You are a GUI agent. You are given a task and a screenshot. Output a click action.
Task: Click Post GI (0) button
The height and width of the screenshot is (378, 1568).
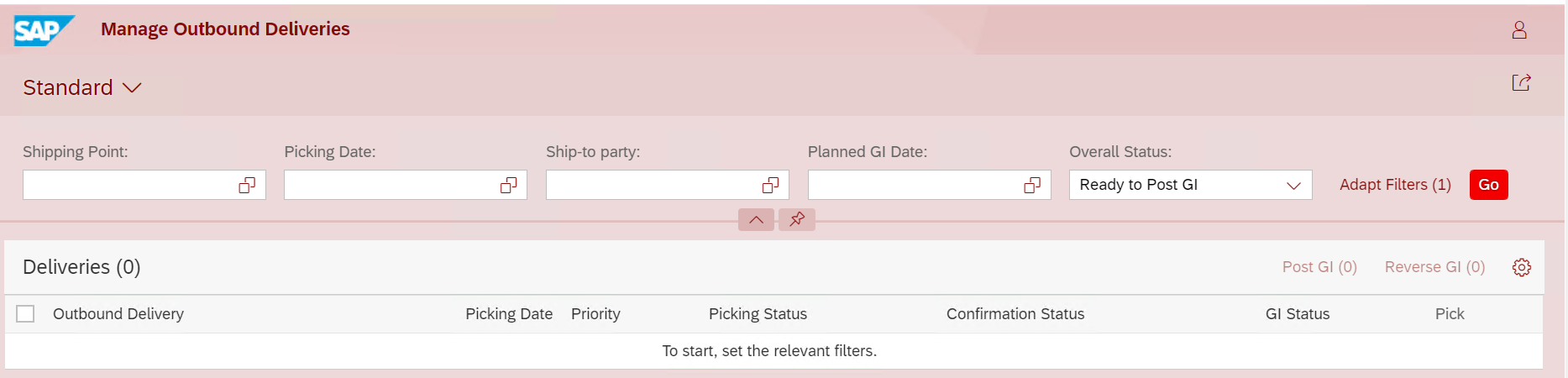coord(1319,267)
